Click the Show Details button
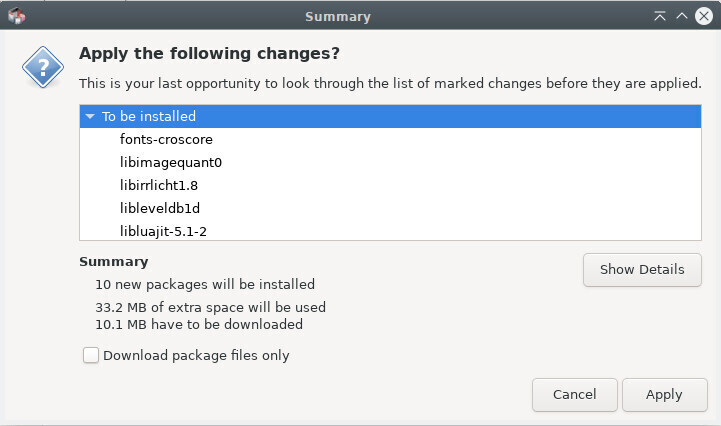Screen dimensions: 721x426 click(642, 270)
